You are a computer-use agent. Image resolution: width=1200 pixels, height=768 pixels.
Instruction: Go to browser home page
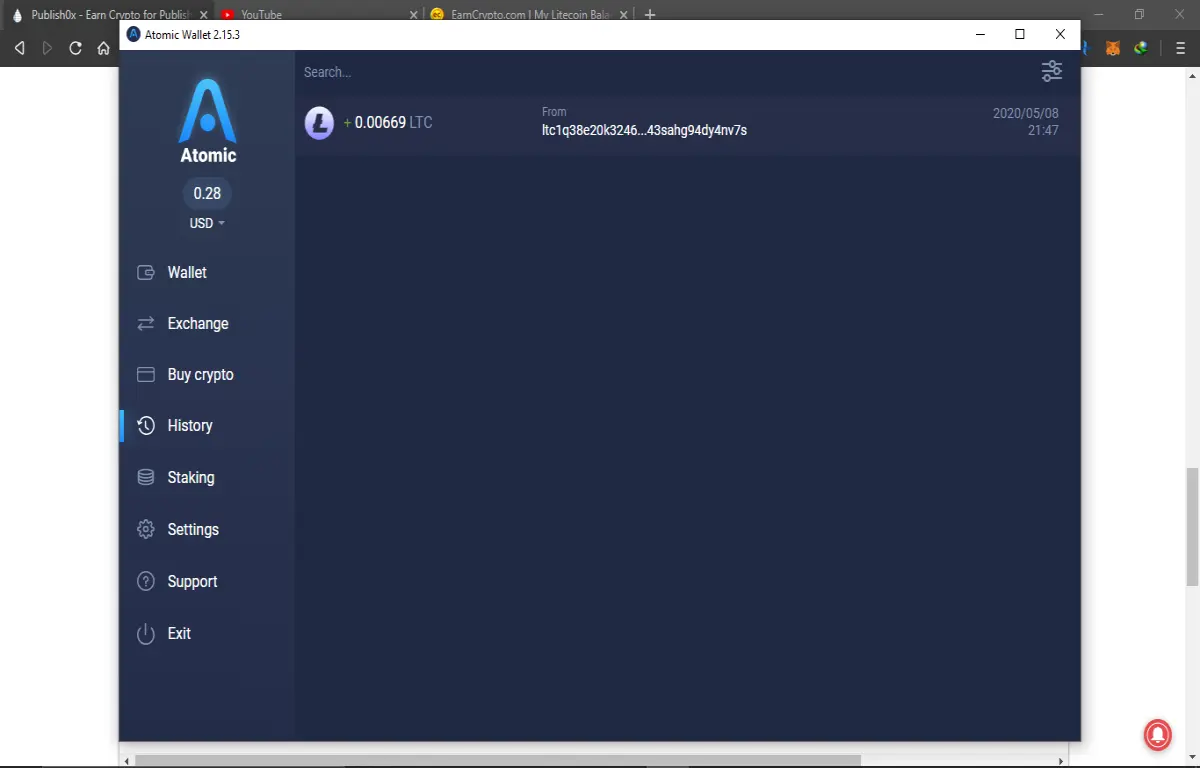pyautogui.click(x=103, y=48)
